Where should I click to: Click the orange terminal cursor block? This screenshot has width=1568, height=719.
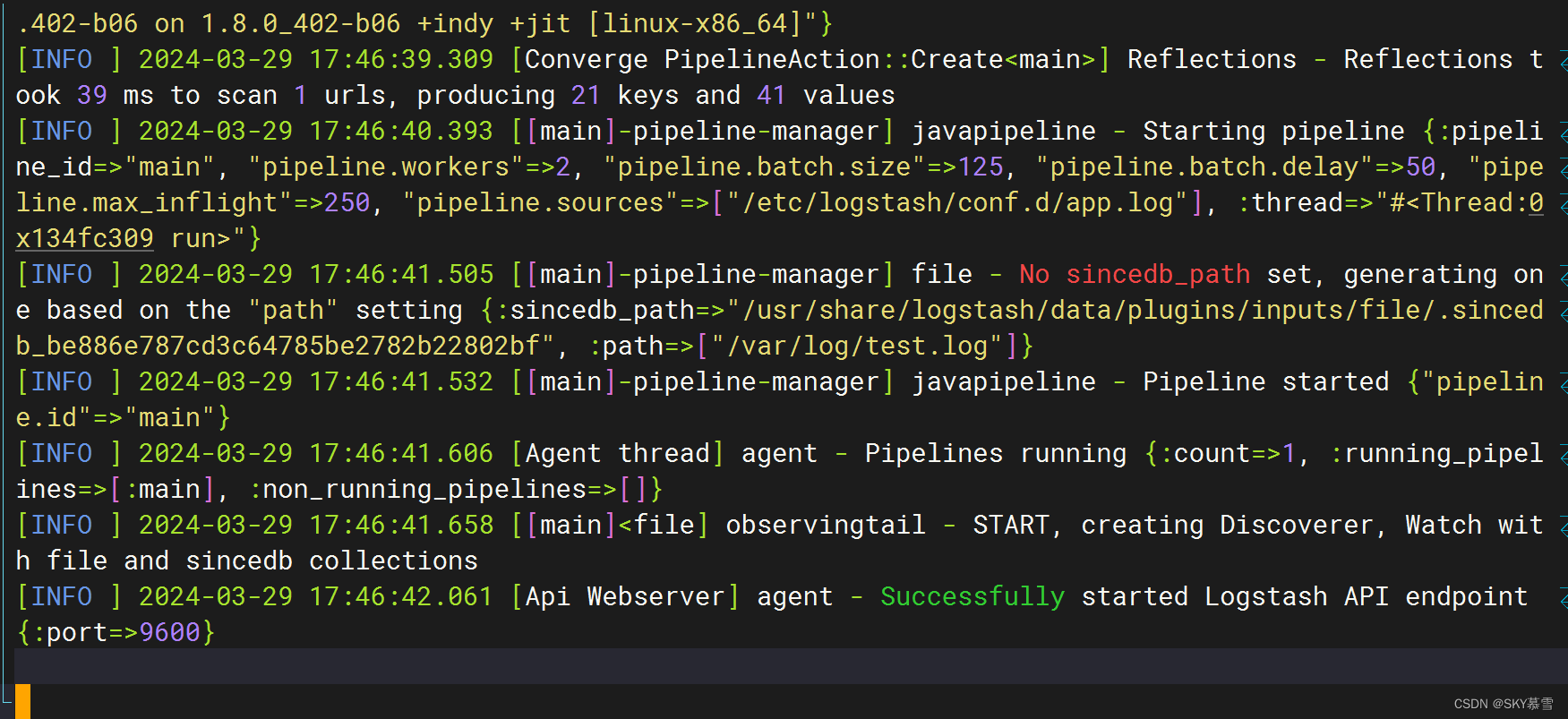pyautogui.click(x=23, y=701)
